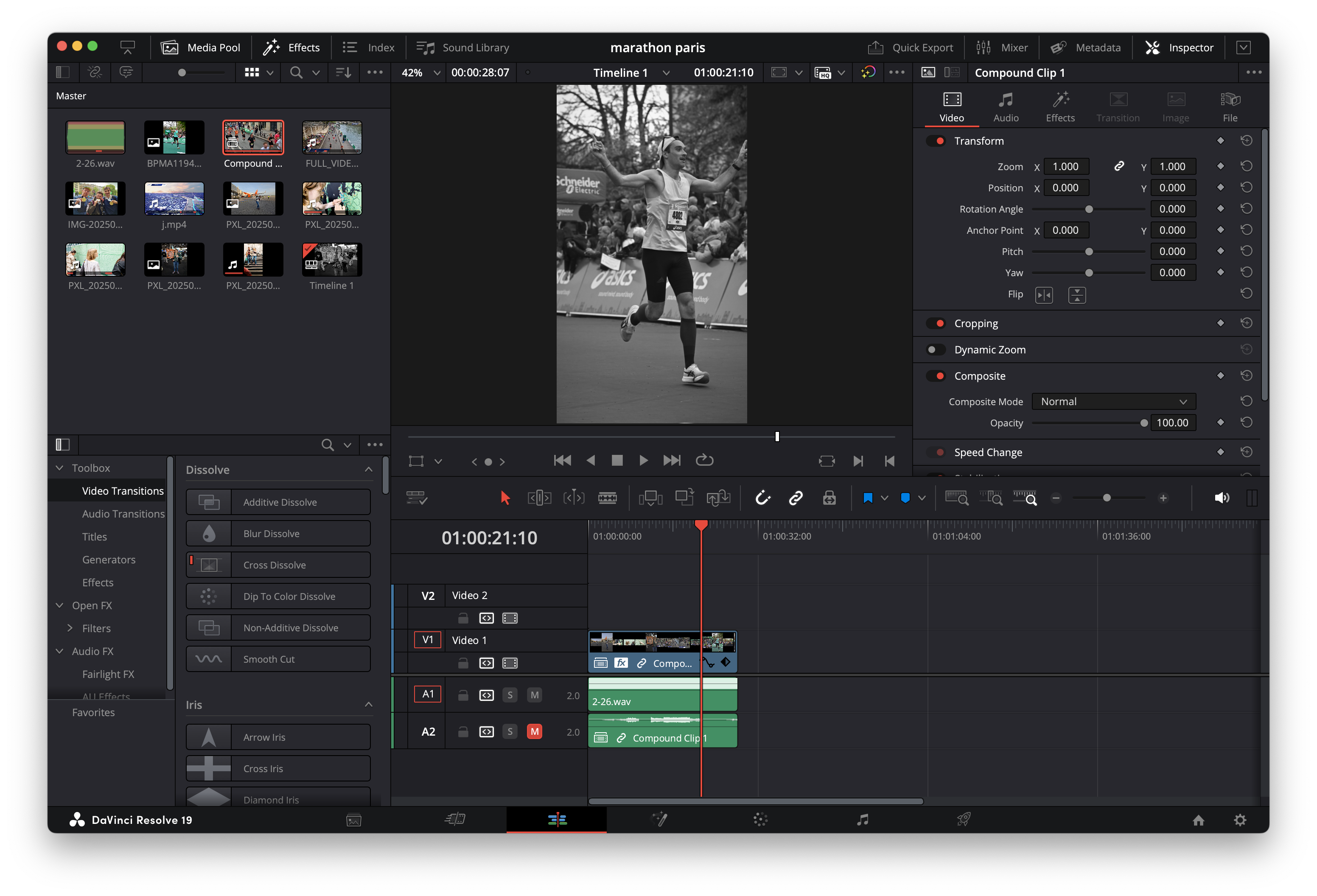The height and width of the screenshot is (896, 1317).
Task: Toggle Linked Selection chain icon
Action: click(796, 498)
